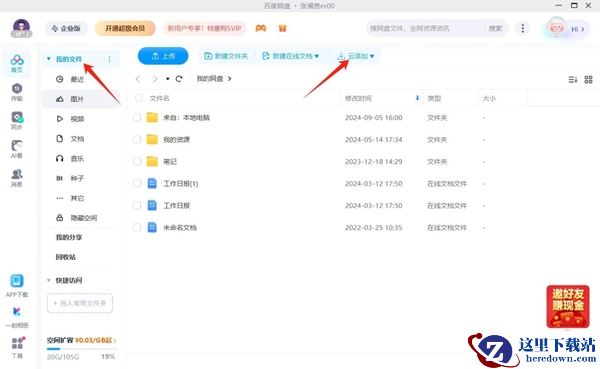Screen dimensions: 600x369
Task: Check the box for 工作日报 document
Action: point(137,206)
